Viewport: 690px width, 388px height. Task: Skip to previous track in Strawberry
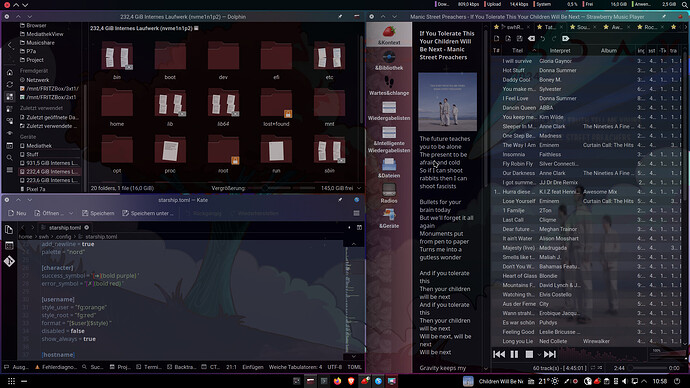coord(499,354)
